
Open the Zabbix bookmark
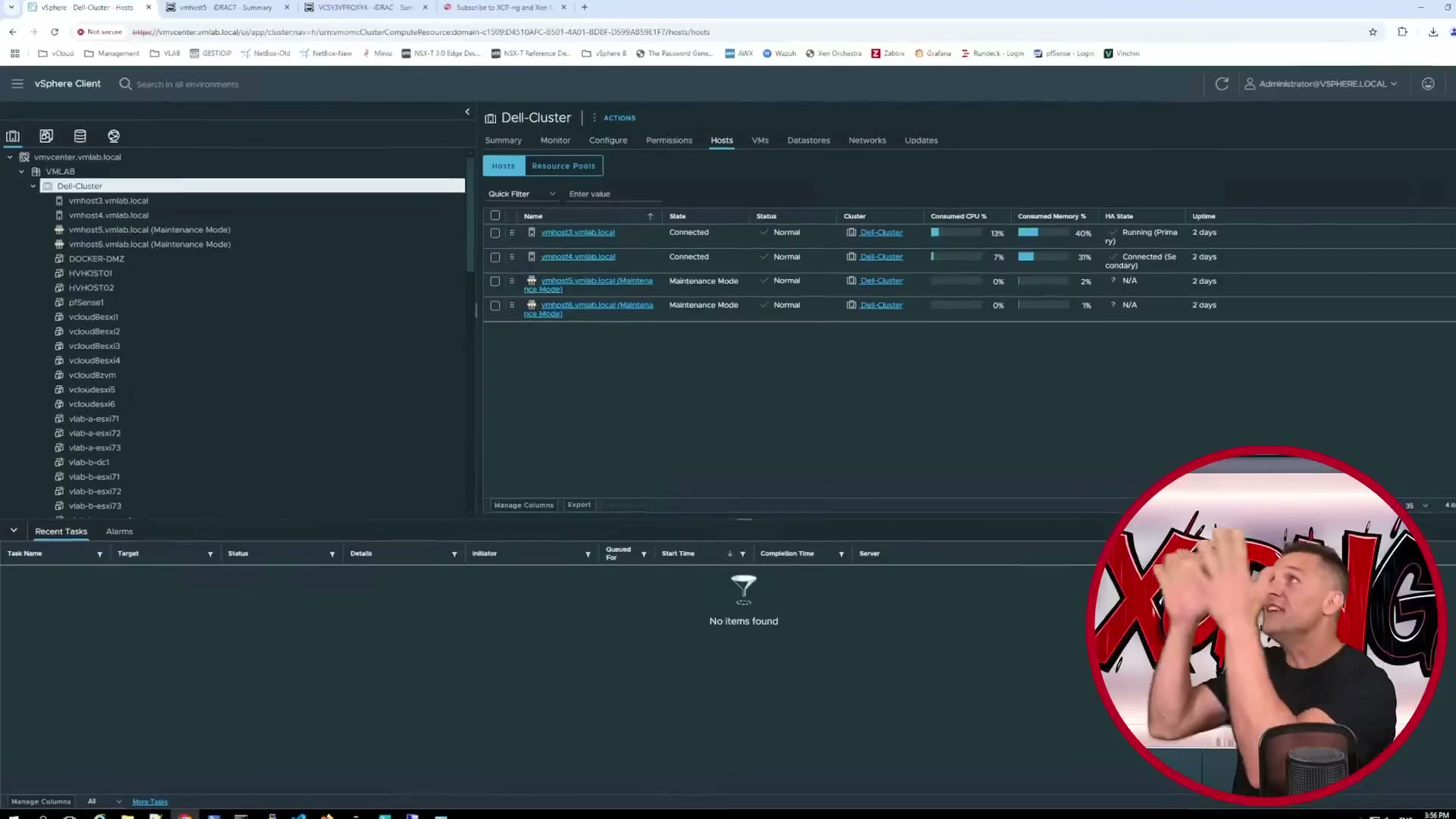pos(888,54)
